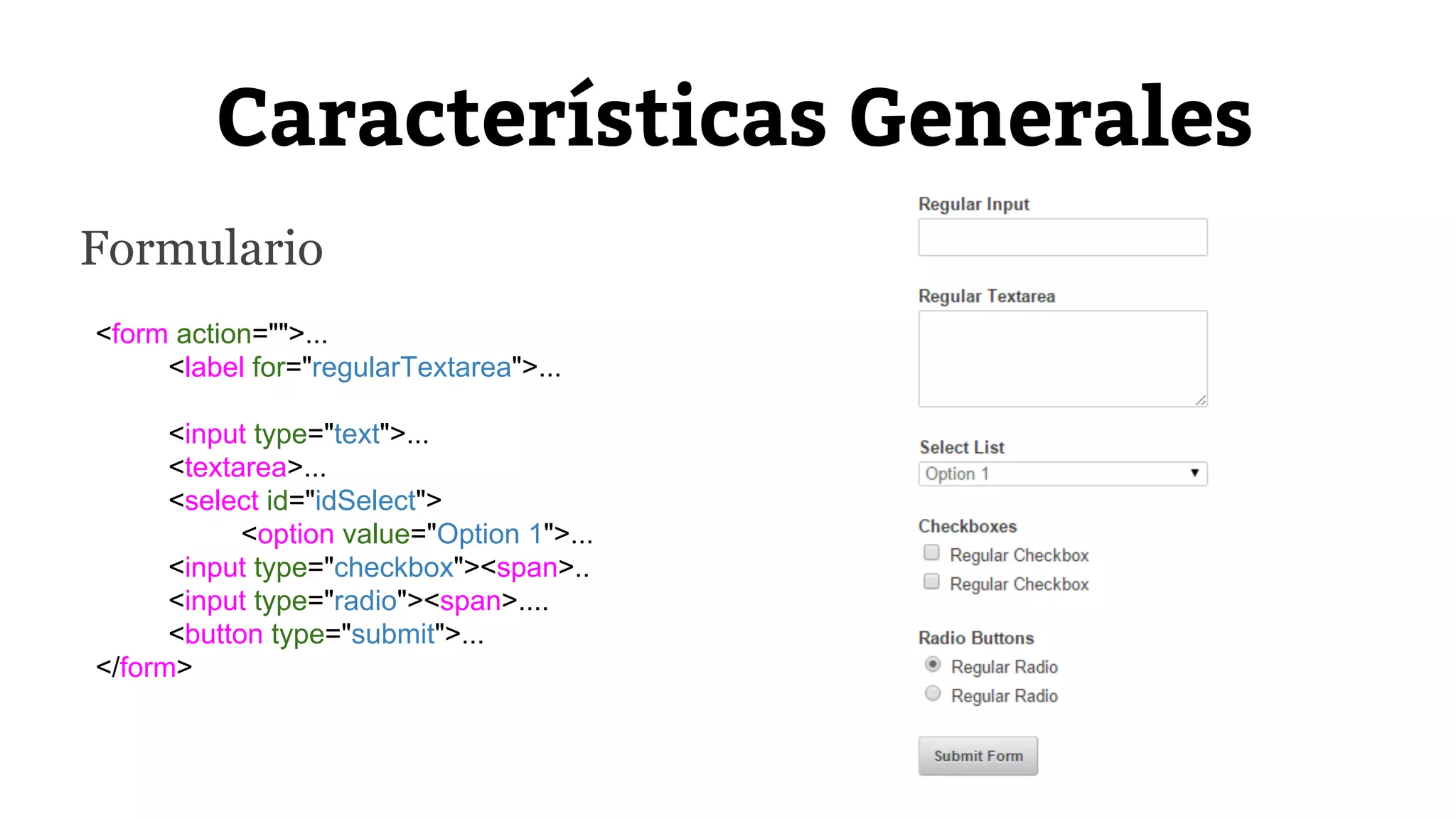This screenshot has height=819, width=1456.
Task: Click the Select List label
Action: pos(961,448)
